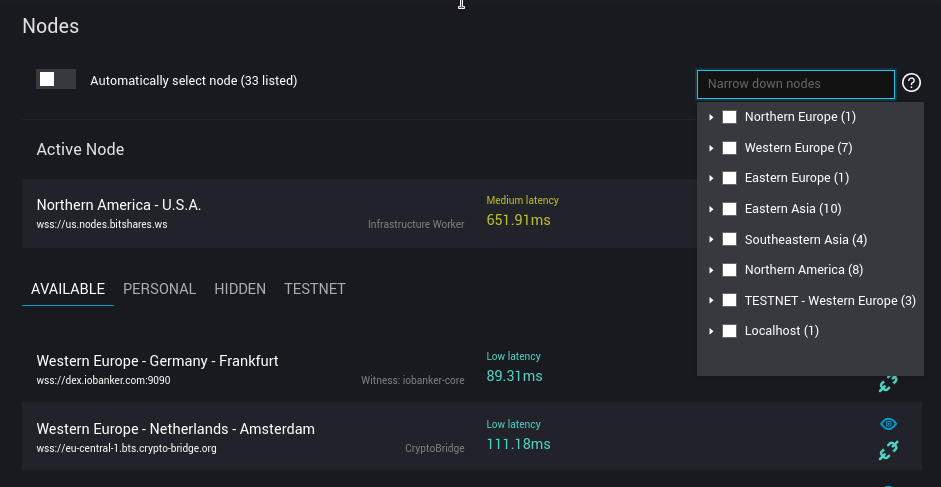Toggle automatically select node switch
This screenshot has width=941, height=487.
click(56, 79)
